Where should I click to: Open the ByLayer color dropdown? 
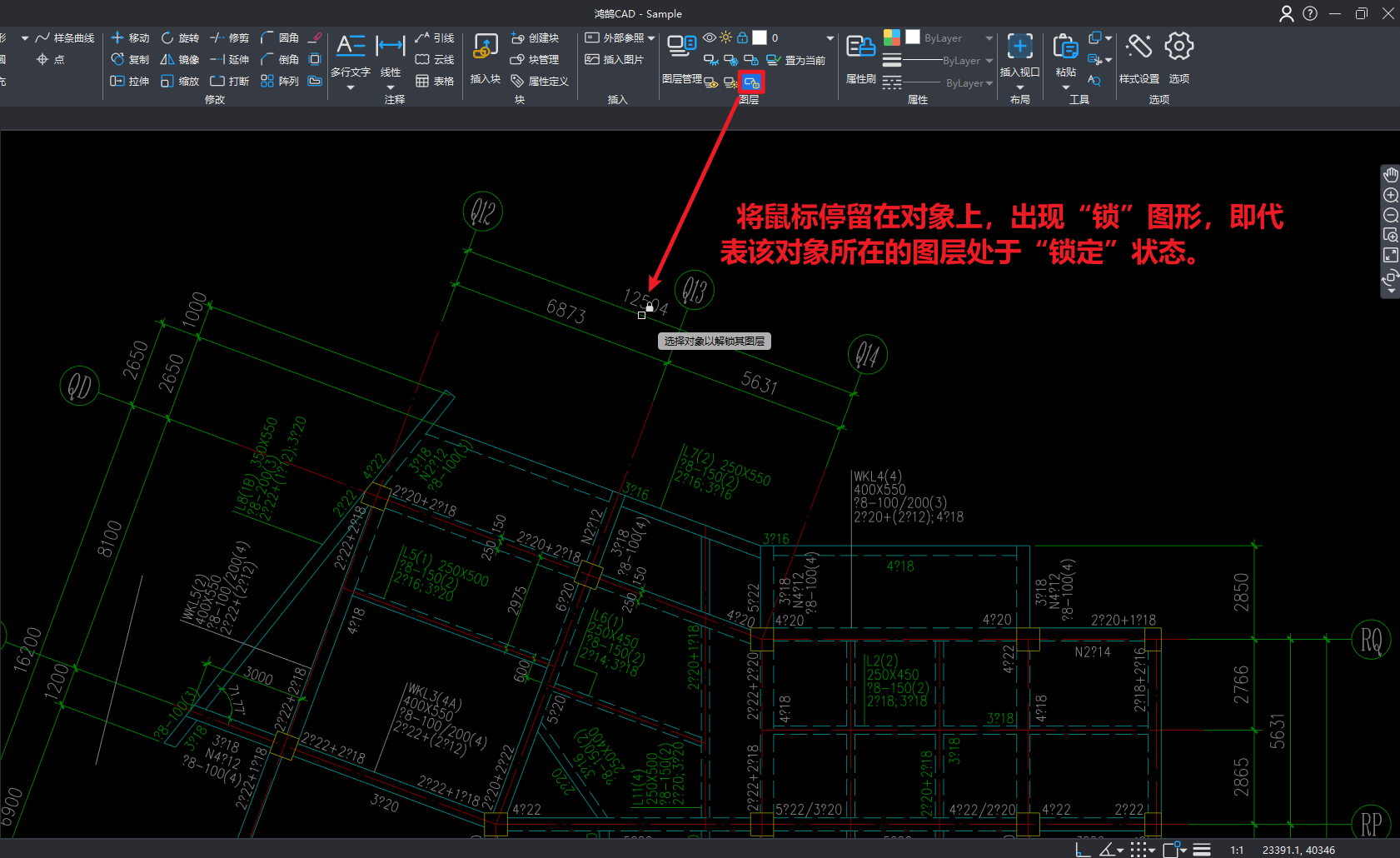click(x=989, y=38)
